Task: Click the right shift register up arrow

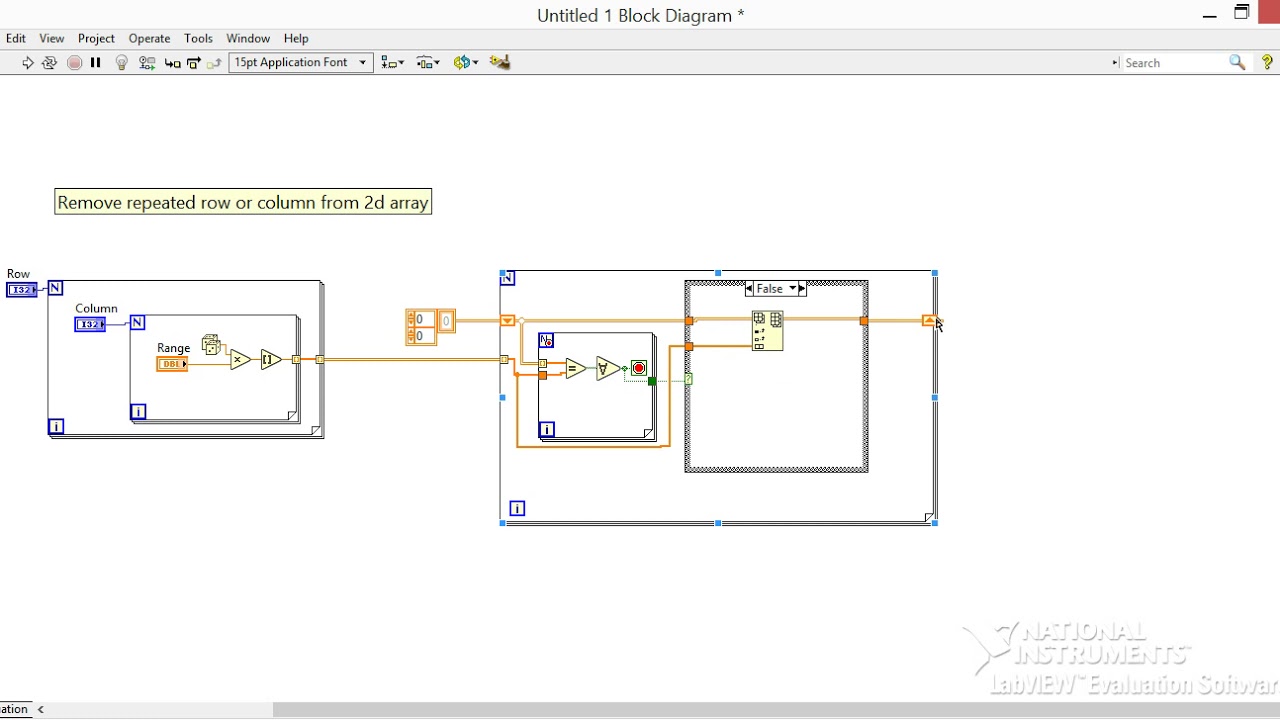Action: point(929,321)
